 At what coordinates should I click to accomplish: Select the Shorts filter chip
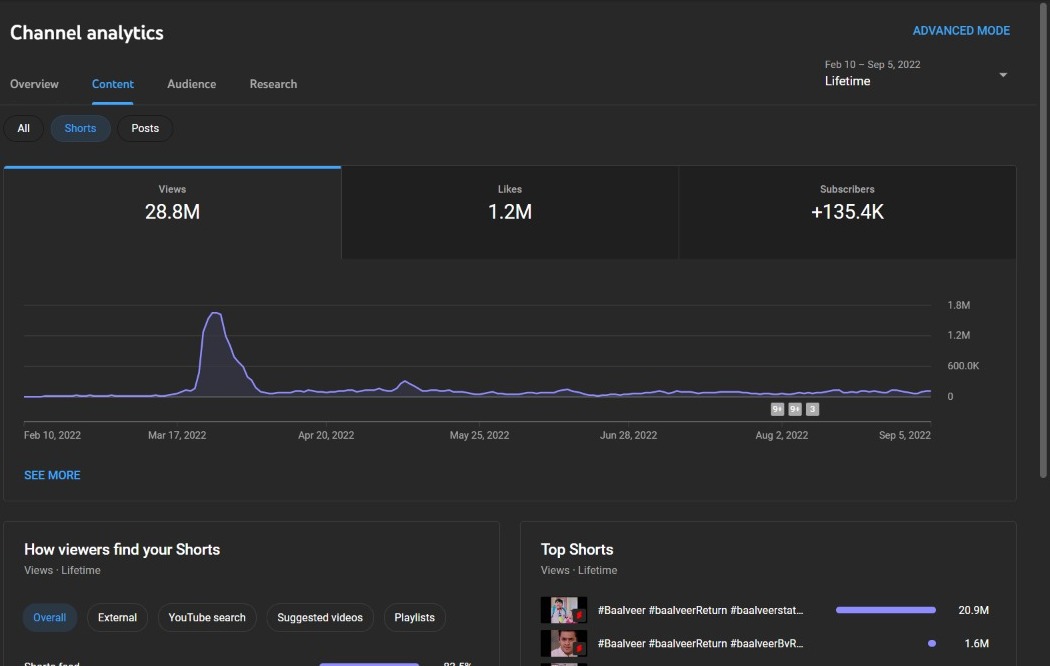point(80,129)
